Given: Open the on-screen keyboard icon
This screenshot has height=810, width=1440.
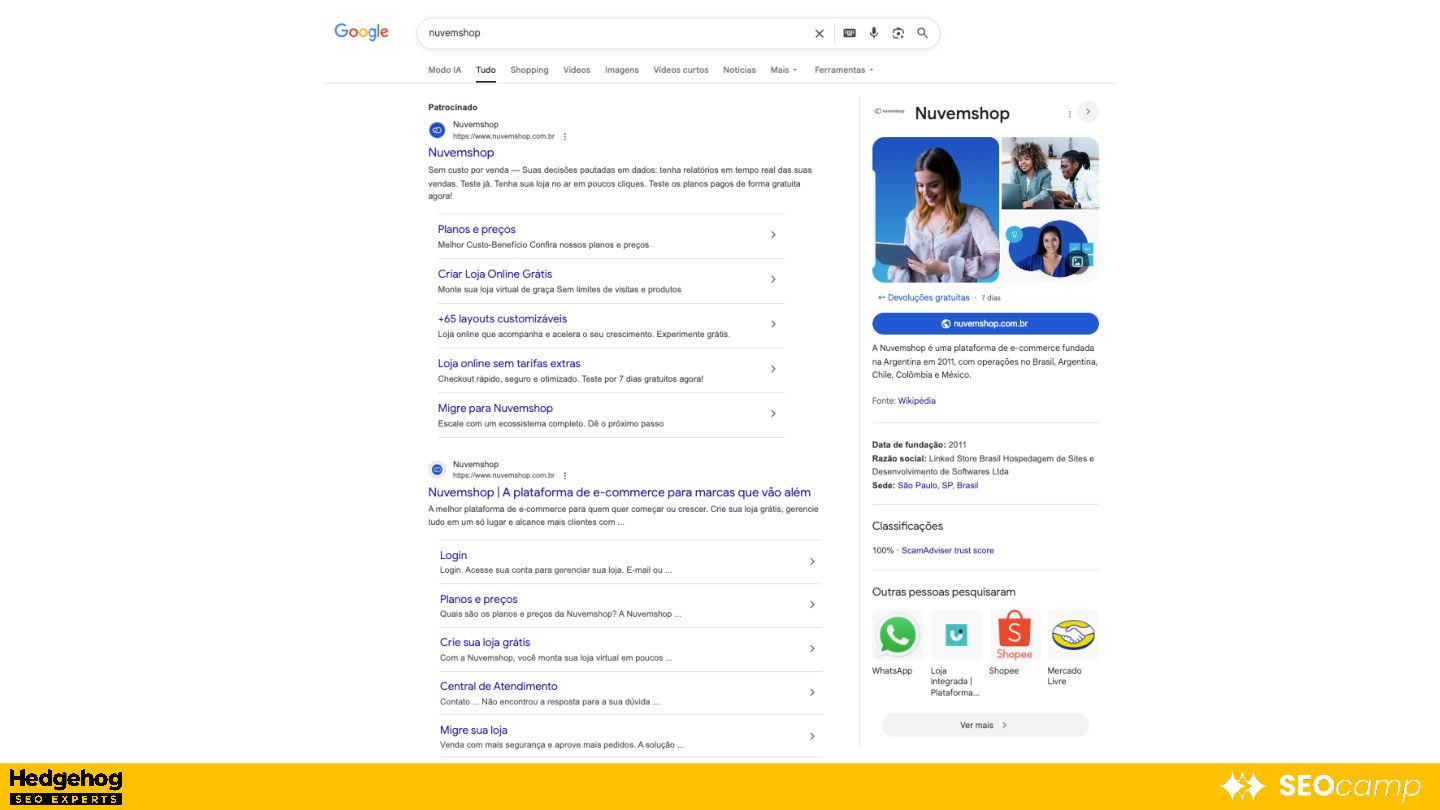Looking at the screenshot, I should click(x=849, y=33).
